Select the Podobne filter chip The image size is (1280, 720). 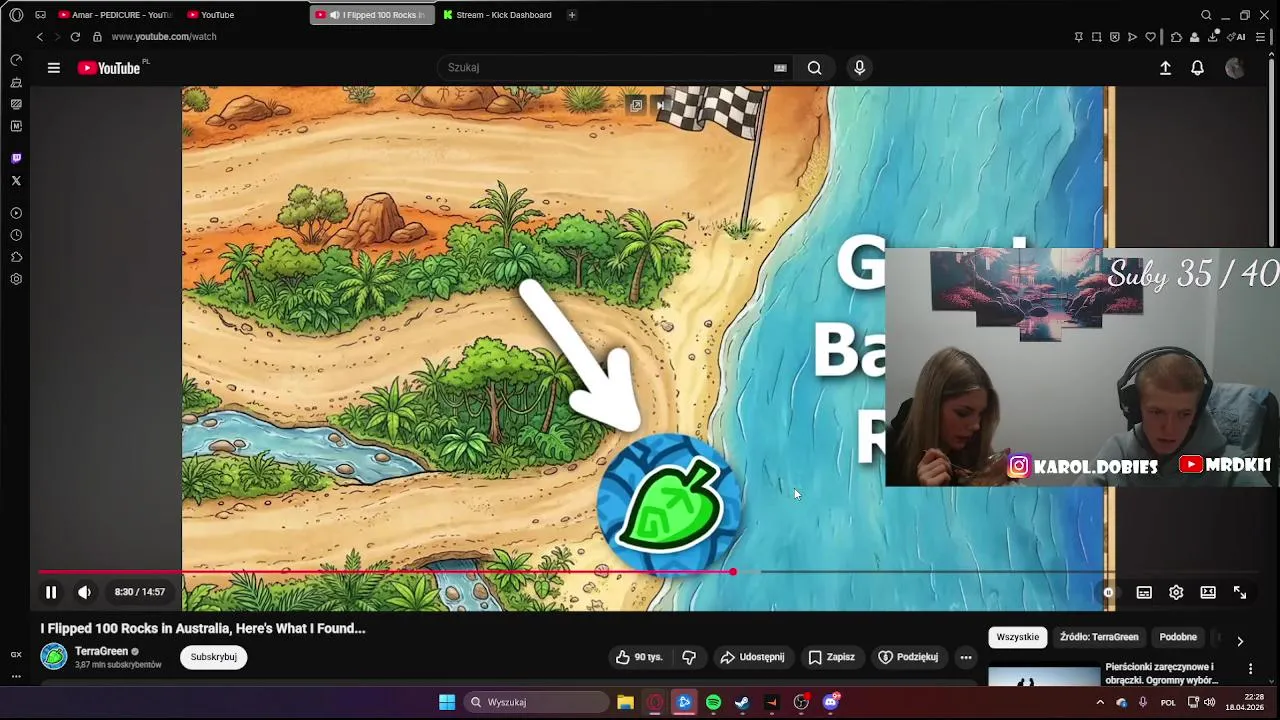(x=1178, y=637)
